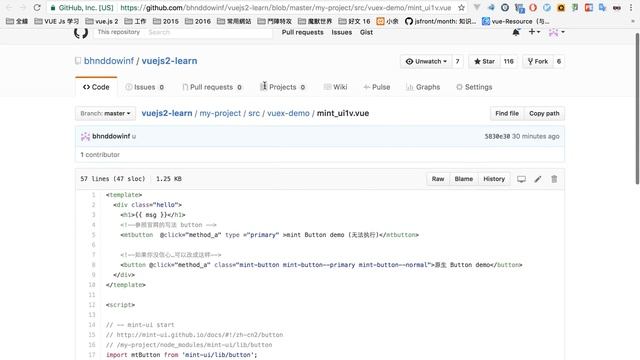Open the Pulse tab
Image resolution: width=640 pixels, height=360 pixels.
pos(377,87)
